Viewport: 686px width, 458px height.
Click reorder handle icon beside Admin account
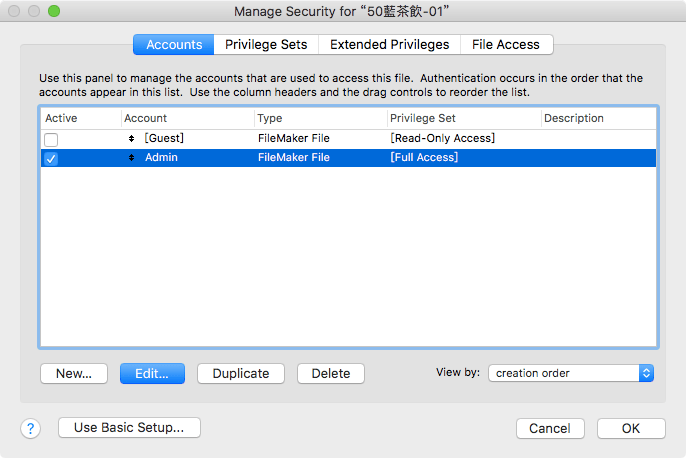coord(132,158)
